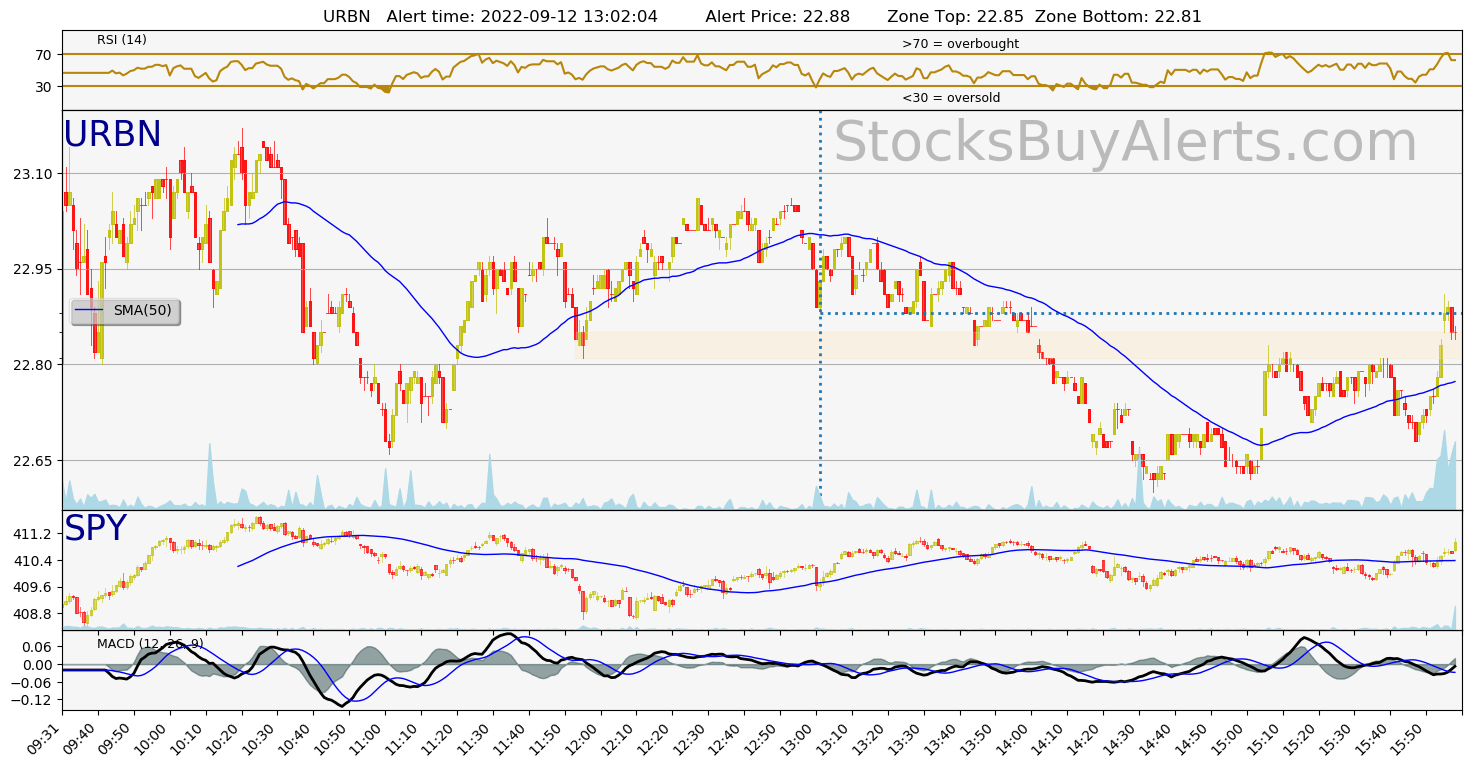Click the 22.65 price axis label
The width and height of the screenshot is (1476, 768).
(32, 461)
